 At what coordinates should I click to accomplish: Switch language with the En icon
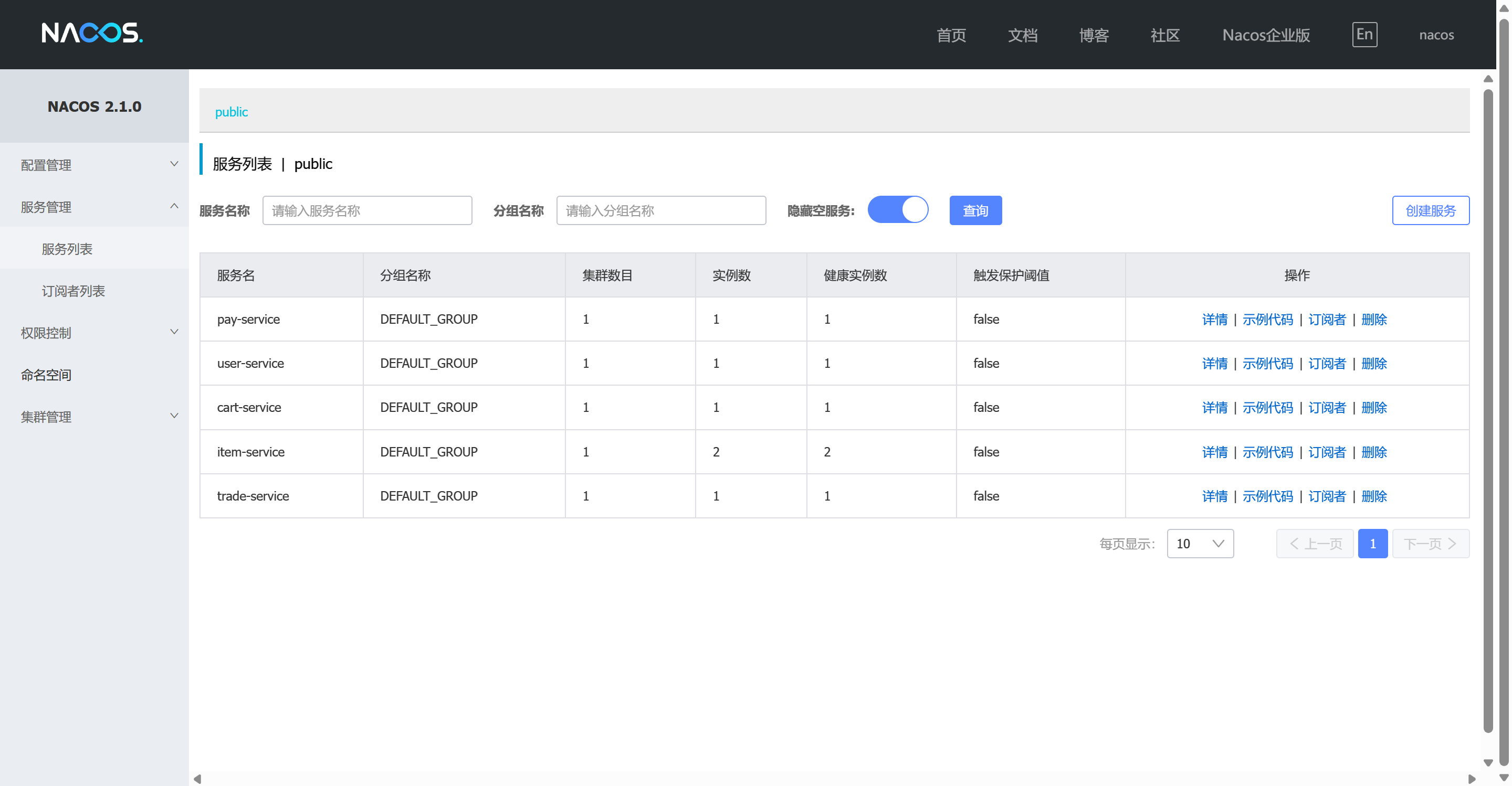1364,35
